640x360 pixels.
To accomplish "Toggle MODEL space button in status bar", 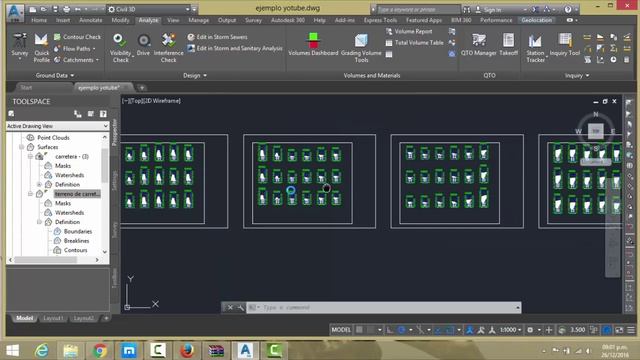I will pyautogui.click(x=341, y=330).
